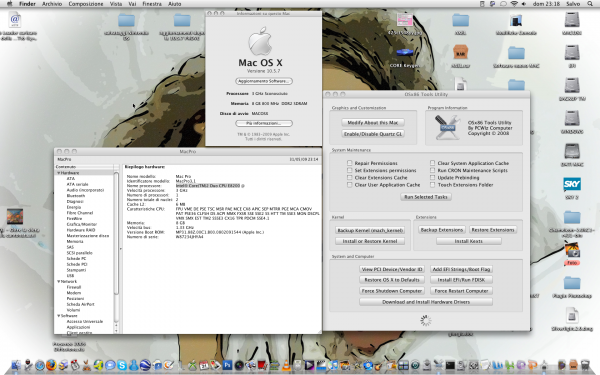Click Aggiornamento Software button

264,81
